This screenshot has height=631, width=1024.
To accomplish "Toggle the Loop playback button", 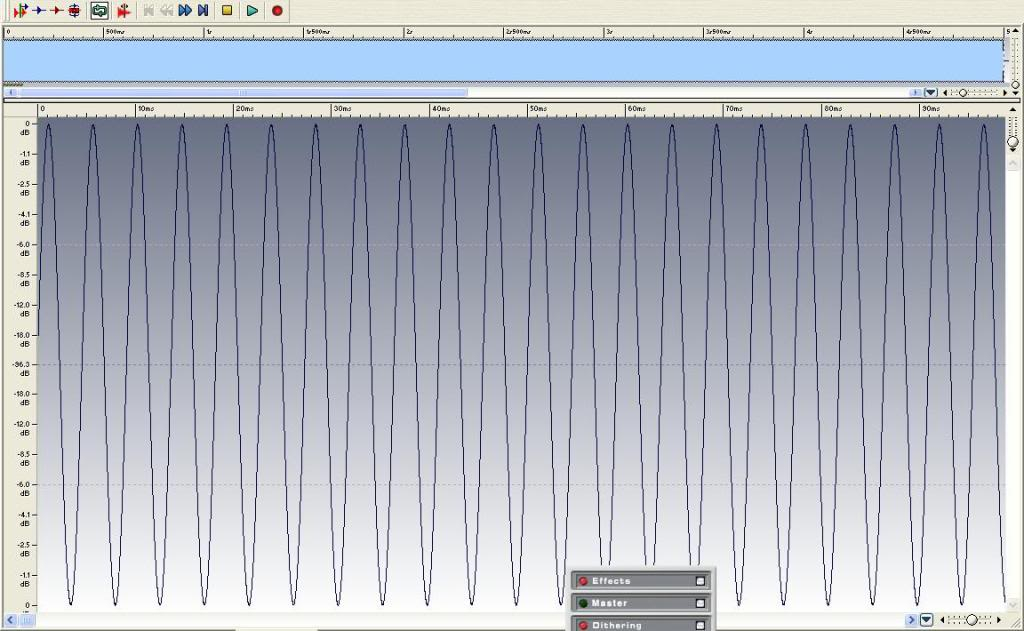I will pyautogui.click(x=99, y=10).
